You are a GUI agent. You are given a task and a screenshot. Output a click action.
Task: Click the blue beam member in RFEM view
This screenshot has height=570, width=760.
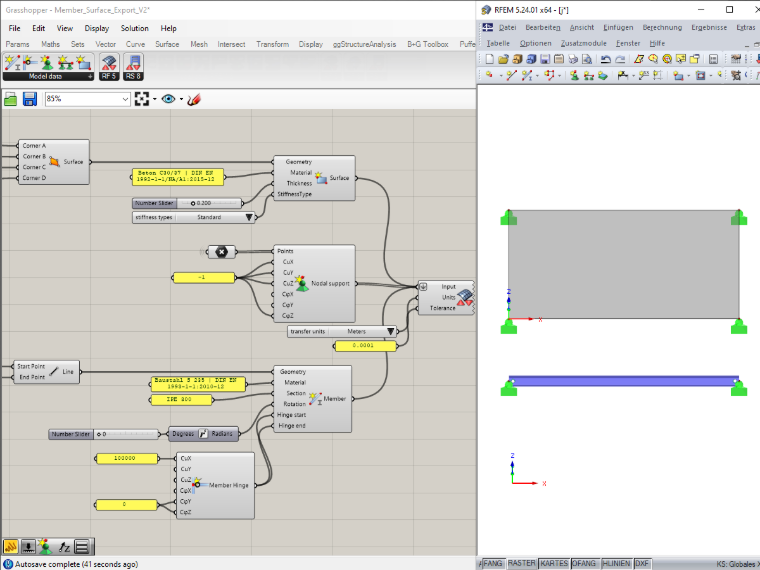(623, 381)
